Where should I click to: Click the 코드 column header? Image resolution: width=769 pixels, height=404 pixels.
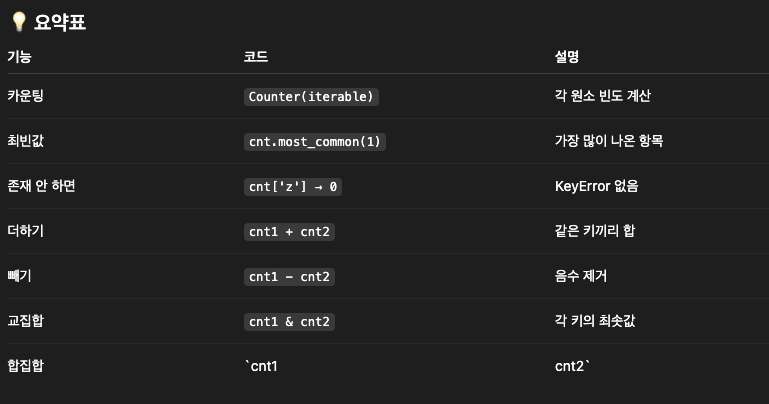point(256,56)
